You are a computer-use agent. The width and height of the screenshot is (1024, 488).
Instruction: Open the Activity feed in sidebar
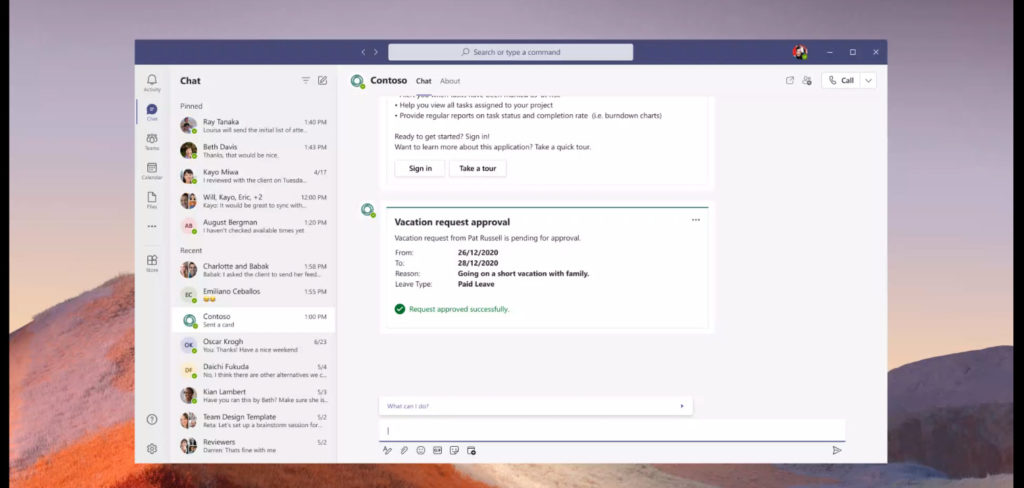point(152,82)
